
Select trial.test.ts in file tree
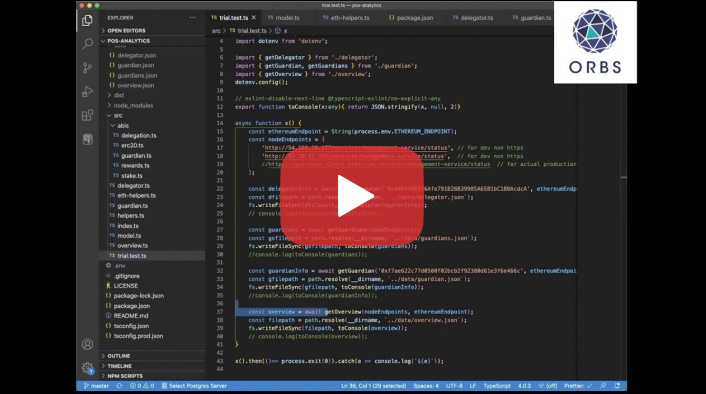coord(152,256)
